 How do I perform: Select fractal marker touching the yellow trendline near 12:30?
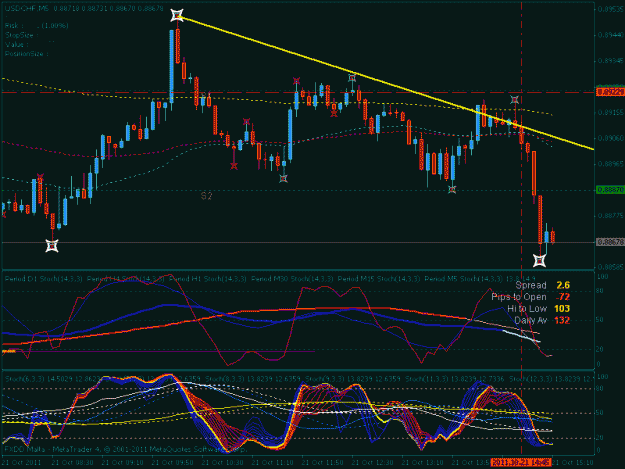point(352,78)
